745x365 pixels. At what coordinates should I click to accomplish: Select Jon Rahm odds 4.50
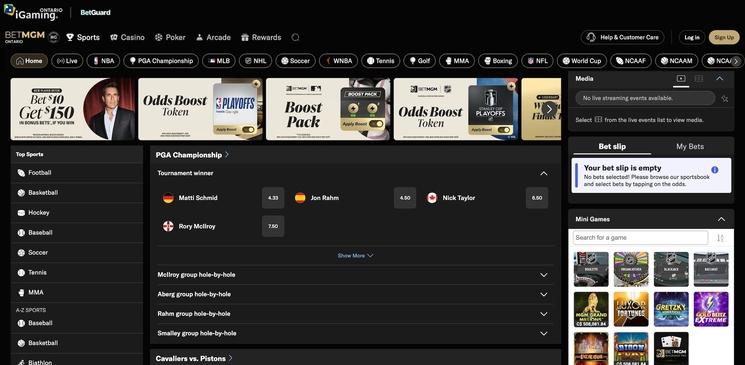coord(405,198)
